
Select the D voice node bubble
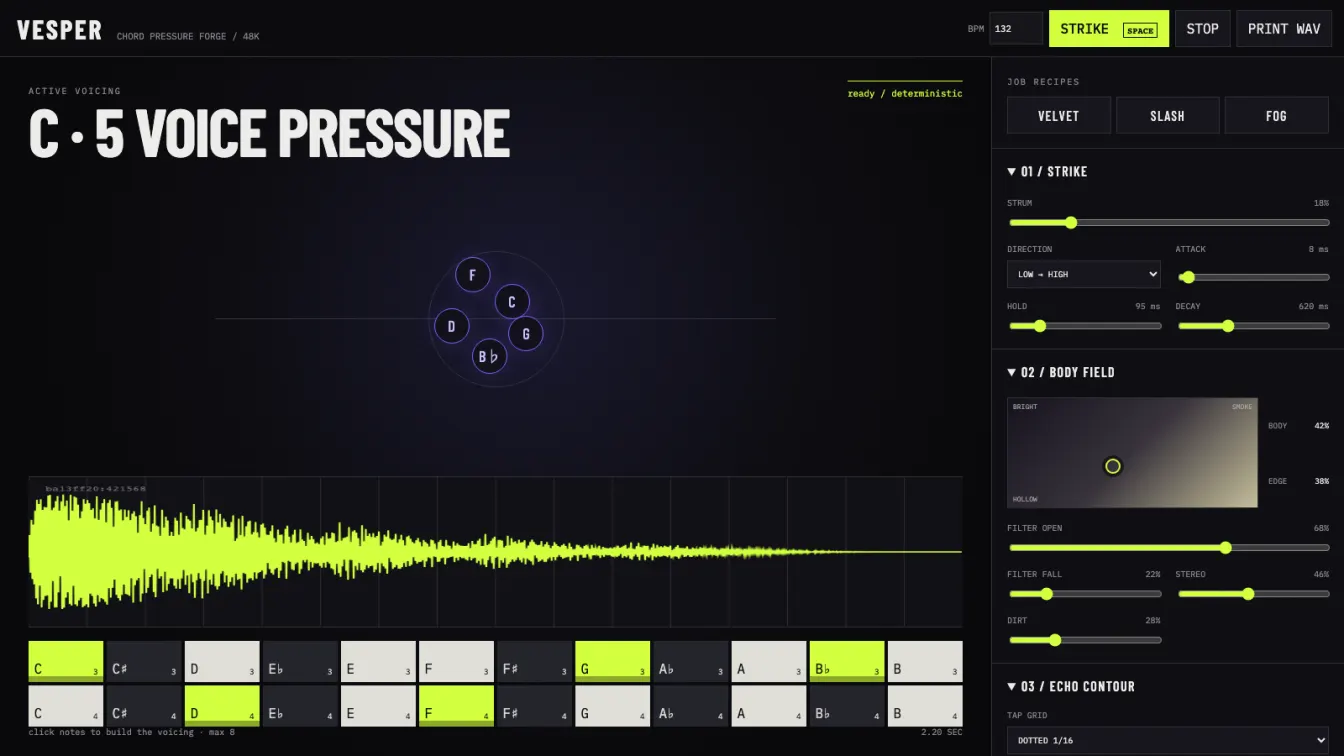click(452, 326)
